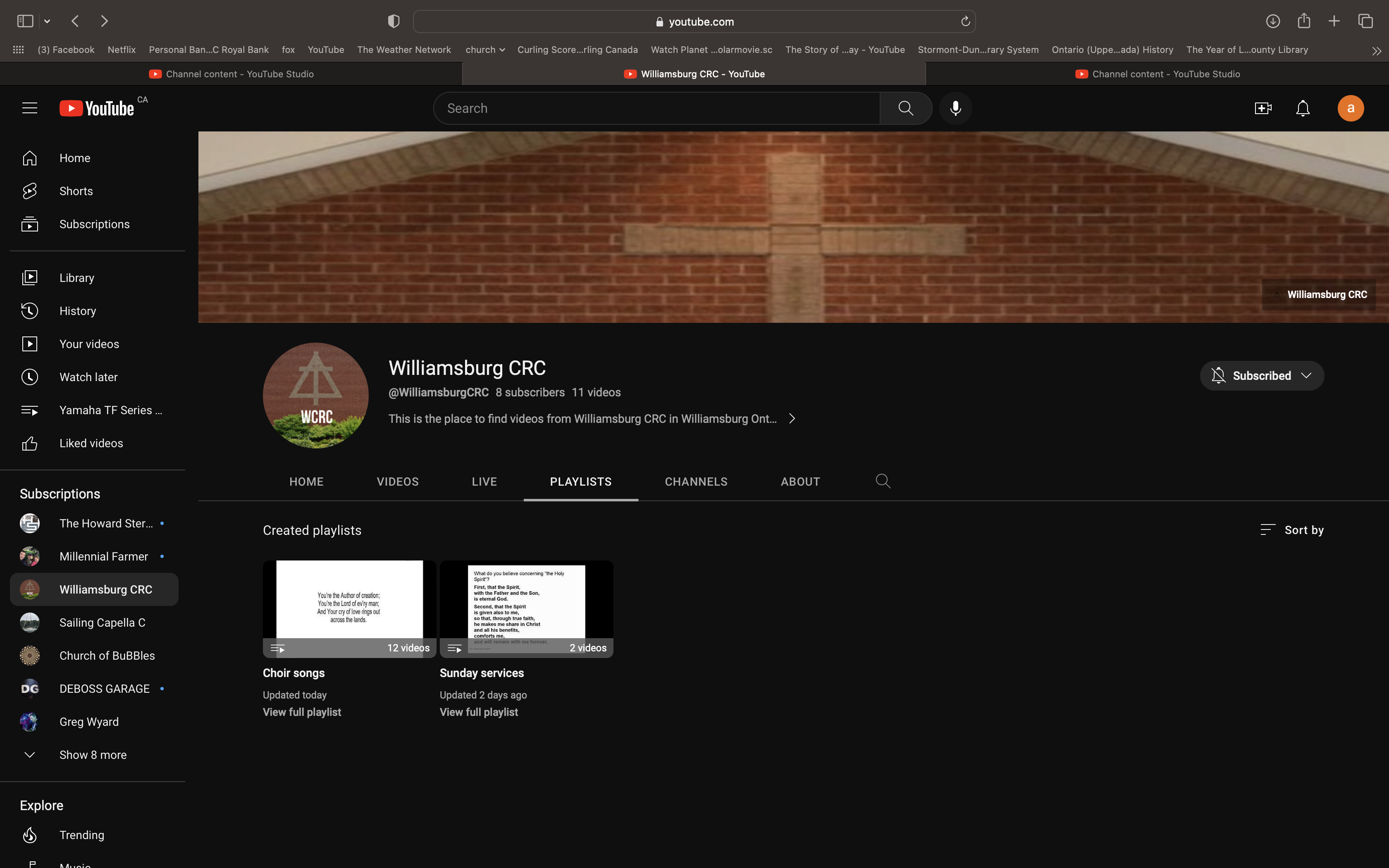Search within channel magnifier icon

tap(883, 481)
